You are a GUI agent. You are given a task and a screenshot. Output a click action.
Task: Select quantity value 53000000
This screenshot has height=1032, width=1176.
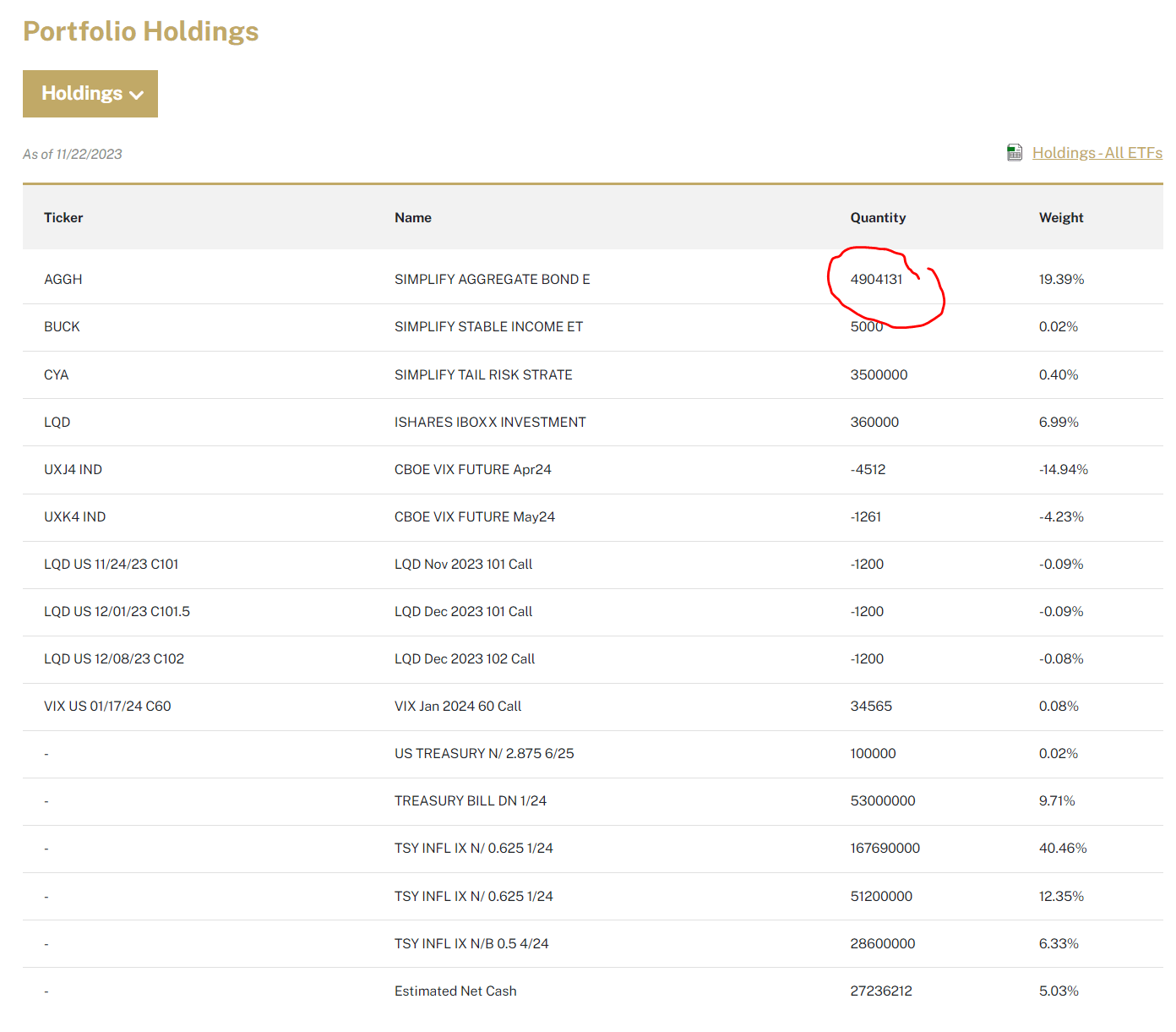pos(883,800)
